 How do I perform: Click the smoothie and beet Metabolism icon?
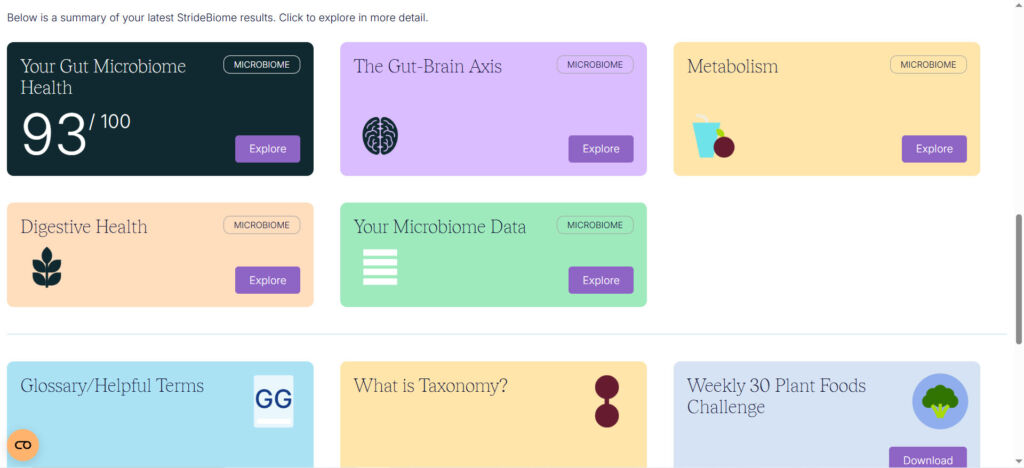[x=713, y=138]
